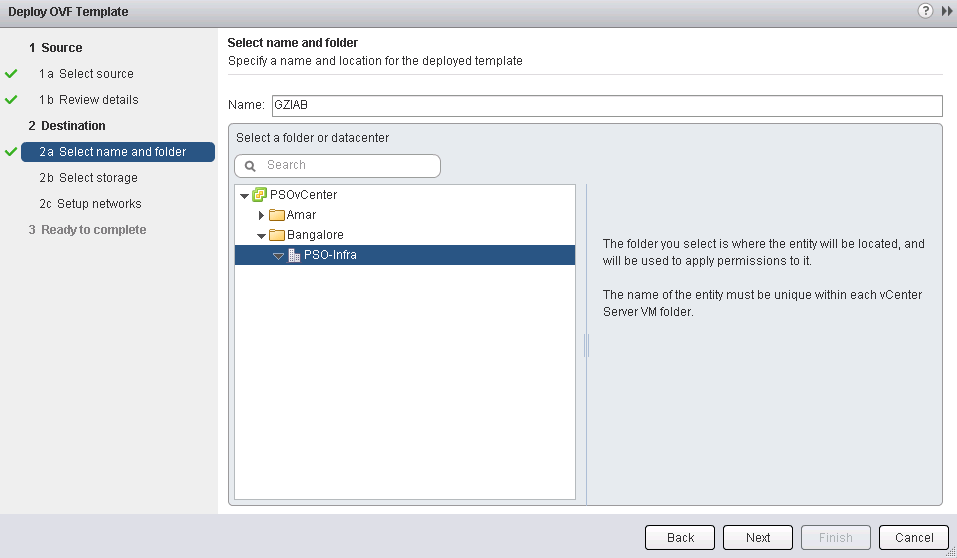Viewport: 957px width, 558px height.
Task: Click the double-arrow expand icon in title bar
Action: 947,11
